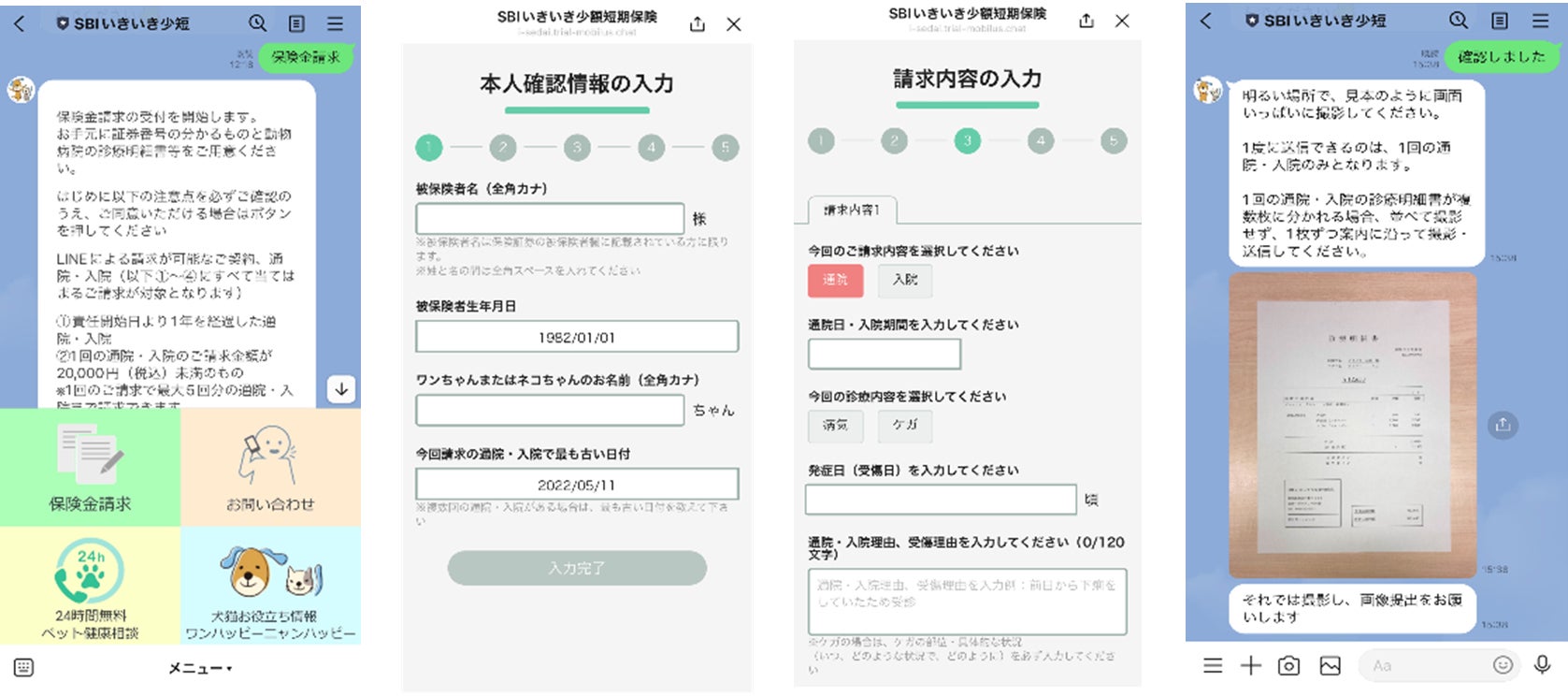Tap the plus attachment icon
This screenshot has width=1568, height=697.
(x=1251, y=665)
